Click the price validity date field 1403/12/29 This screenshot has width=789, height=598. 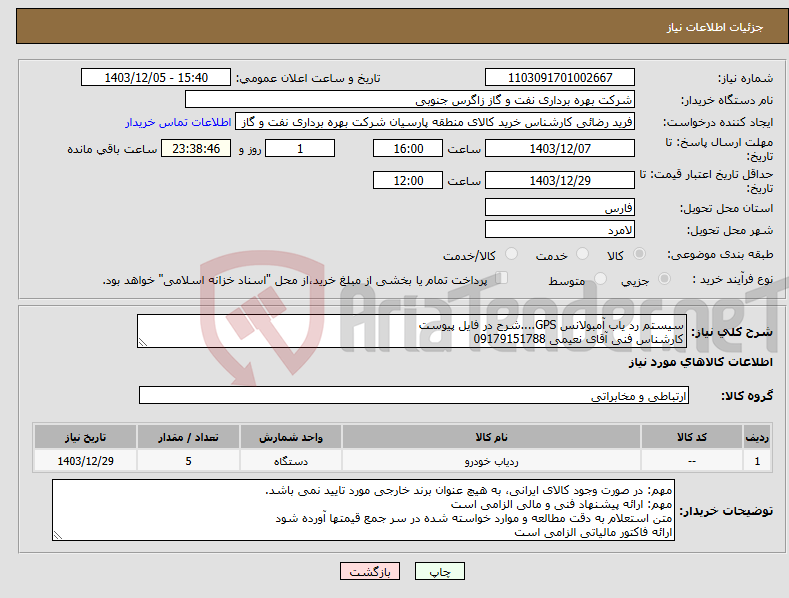560,180
